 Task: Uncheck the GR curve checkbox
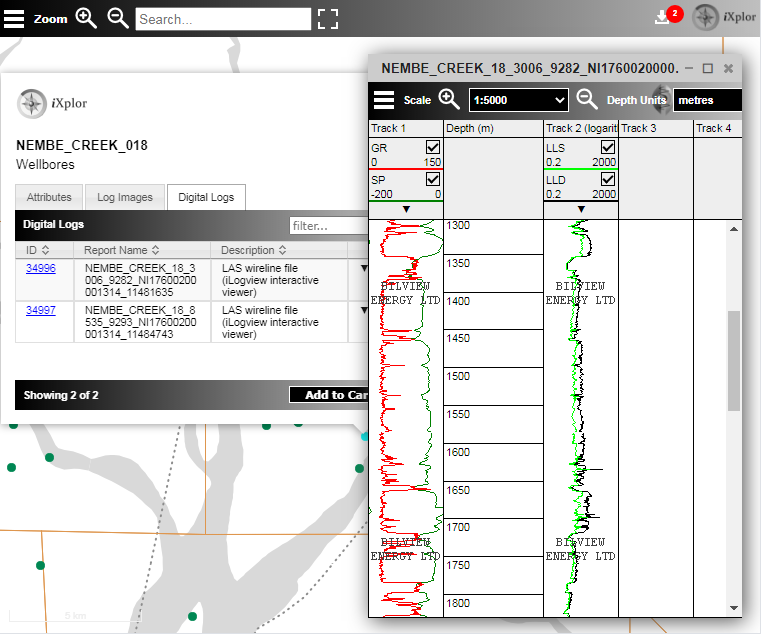pyautogui.click(x=432, y=147)
